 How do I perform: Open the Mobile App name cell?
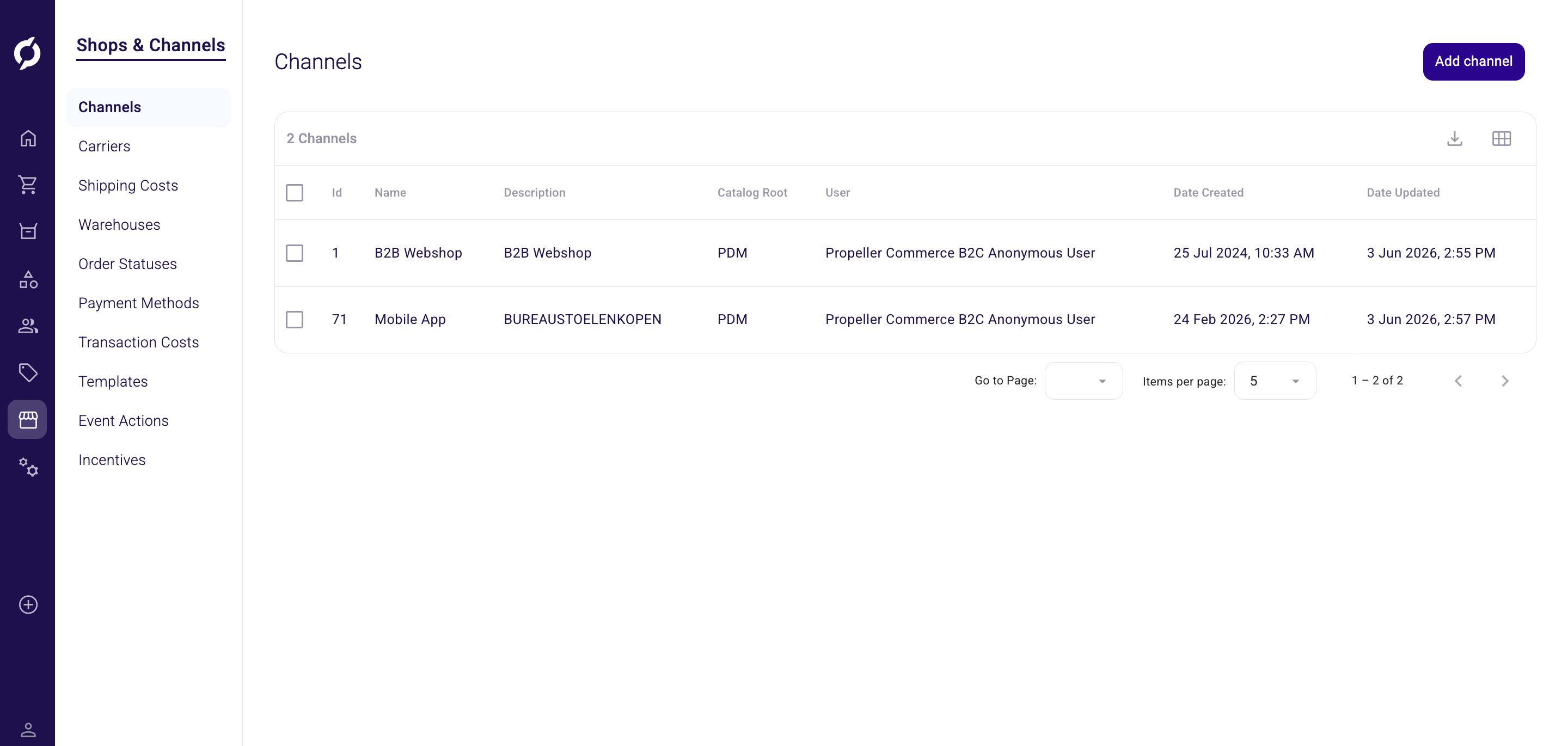(411, 319)
